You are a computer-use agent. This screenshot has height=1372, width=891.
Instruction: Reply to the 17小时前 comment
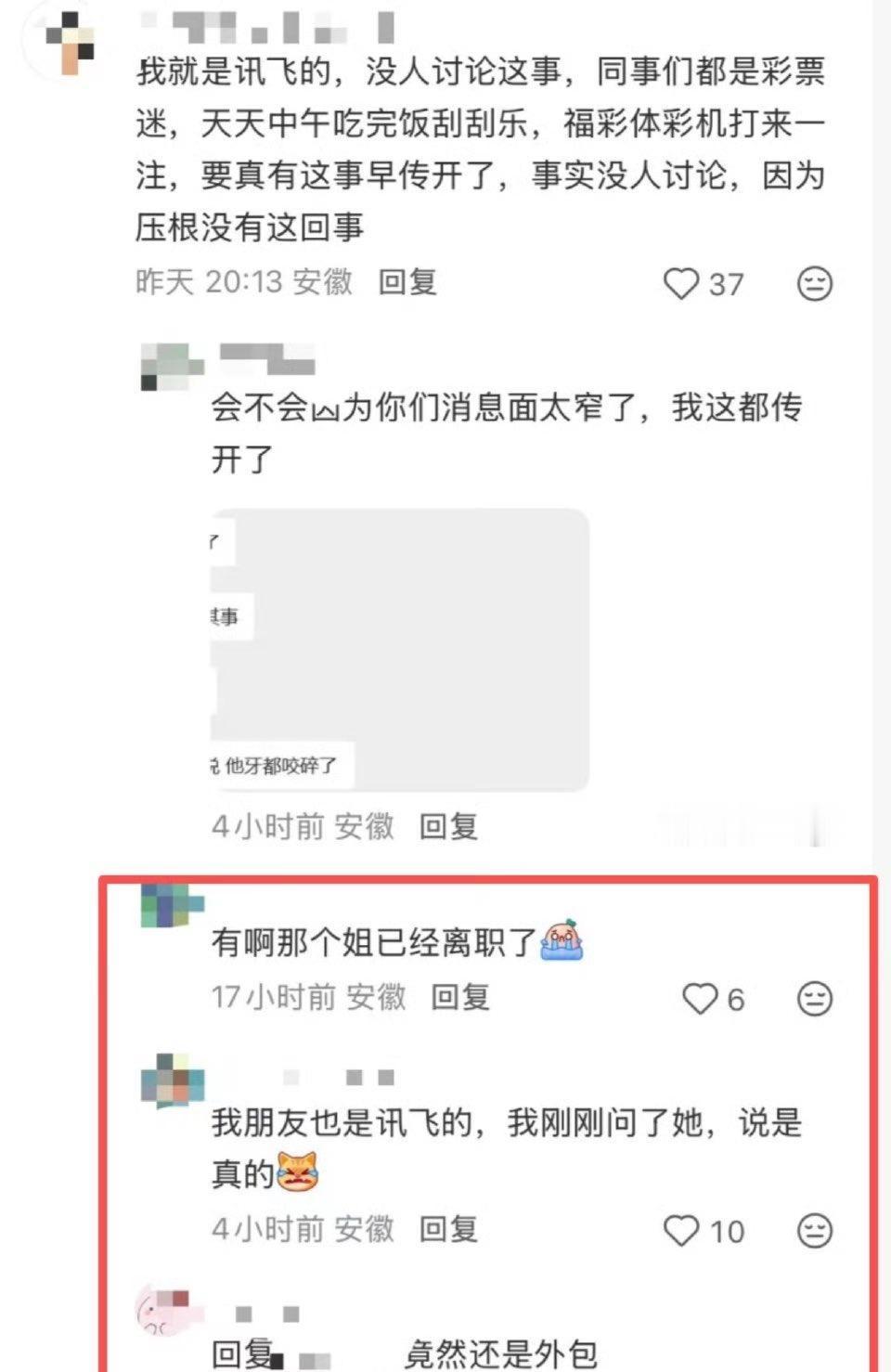click(x=460, y=997)
